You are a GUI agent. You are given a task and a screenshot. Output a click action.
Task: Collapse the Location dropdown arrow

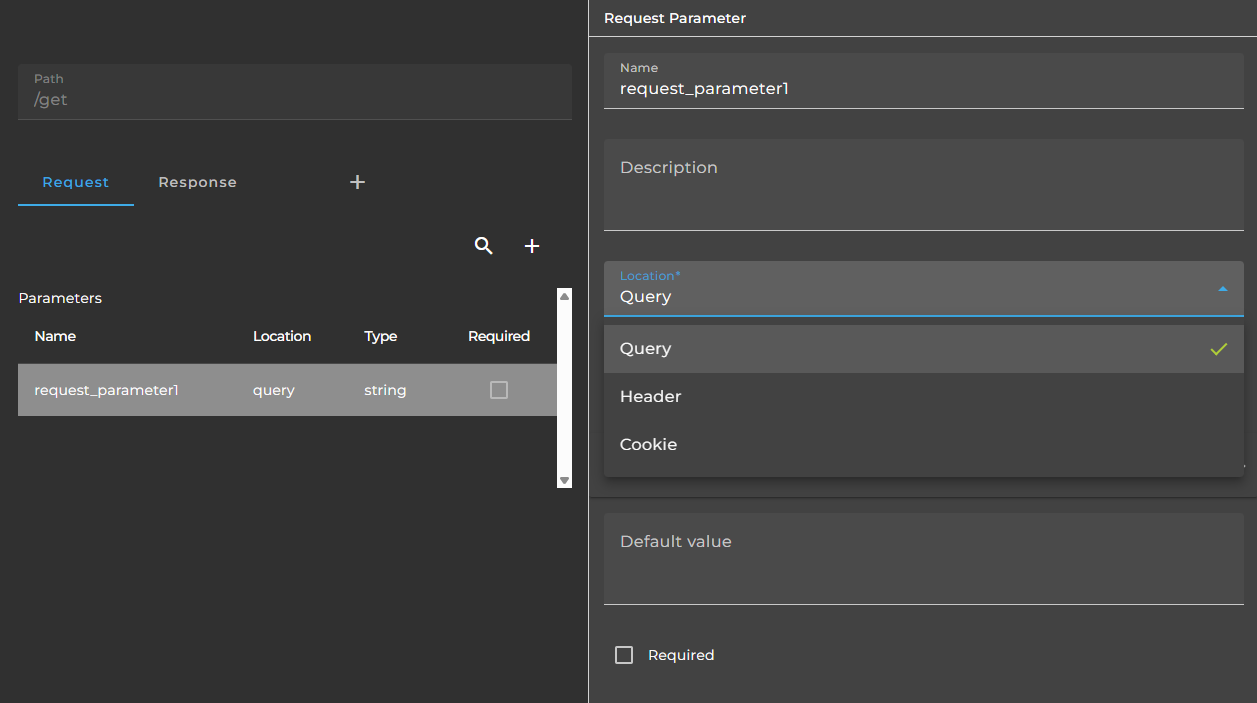click(x=1222, y=289)
